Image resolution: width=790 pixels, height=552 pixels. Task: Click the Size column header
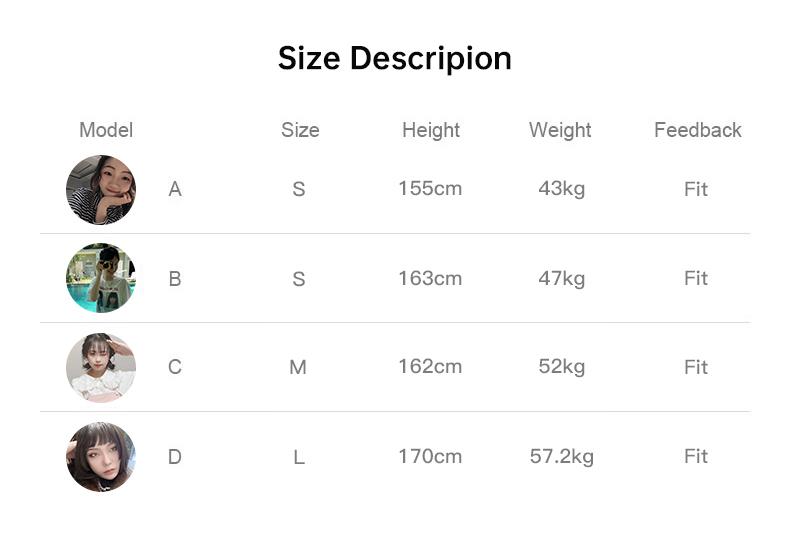coord(300,130)
